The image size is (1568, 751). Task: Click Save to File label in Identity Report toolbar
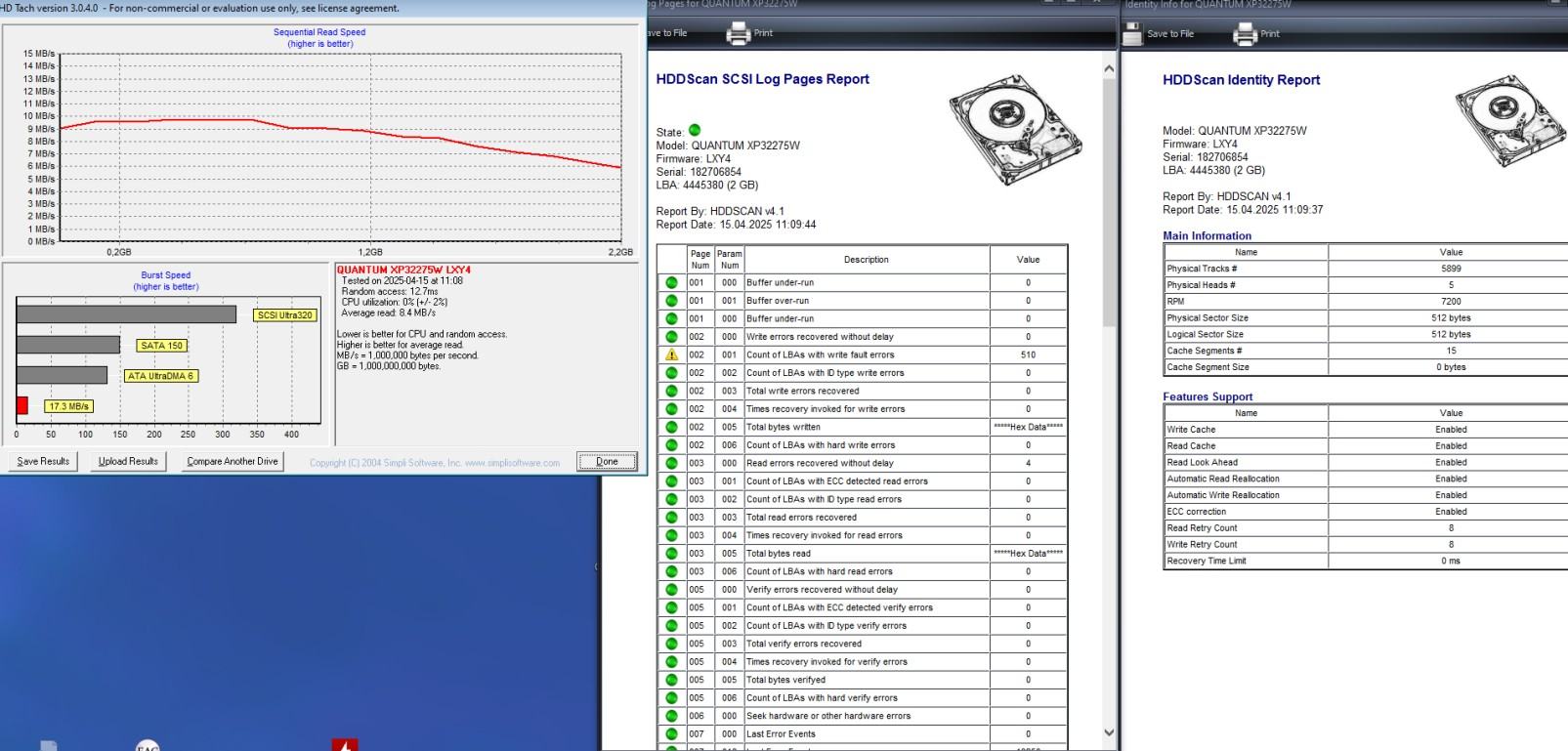click(1170, 34)
